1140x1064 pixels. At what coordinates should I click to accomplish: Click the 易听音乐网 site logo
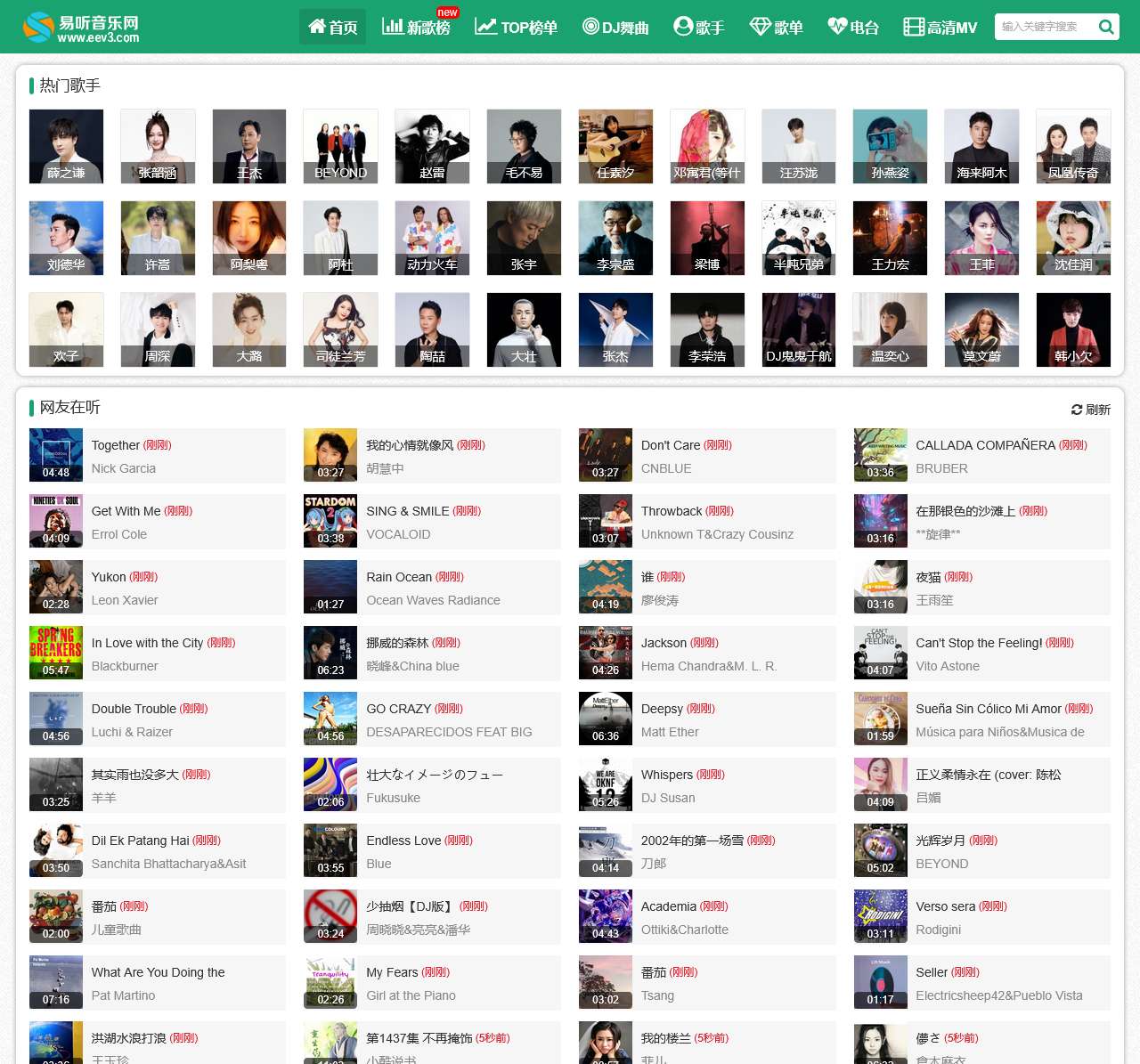coord(81,28)
